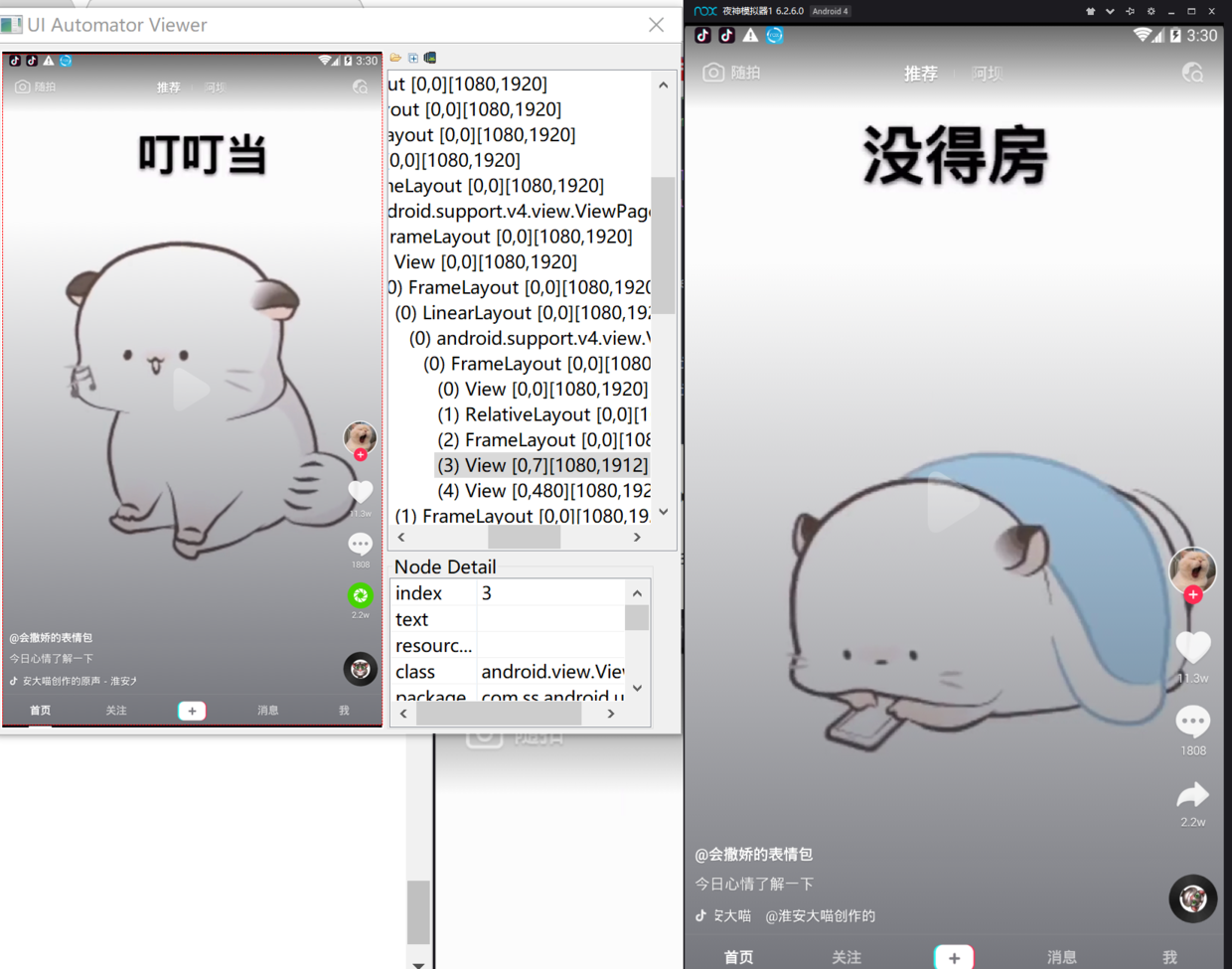Open the 消息 tab in Nox bottom bar
Viewport: 1232px width, 969px height.
click(1061, 957)
